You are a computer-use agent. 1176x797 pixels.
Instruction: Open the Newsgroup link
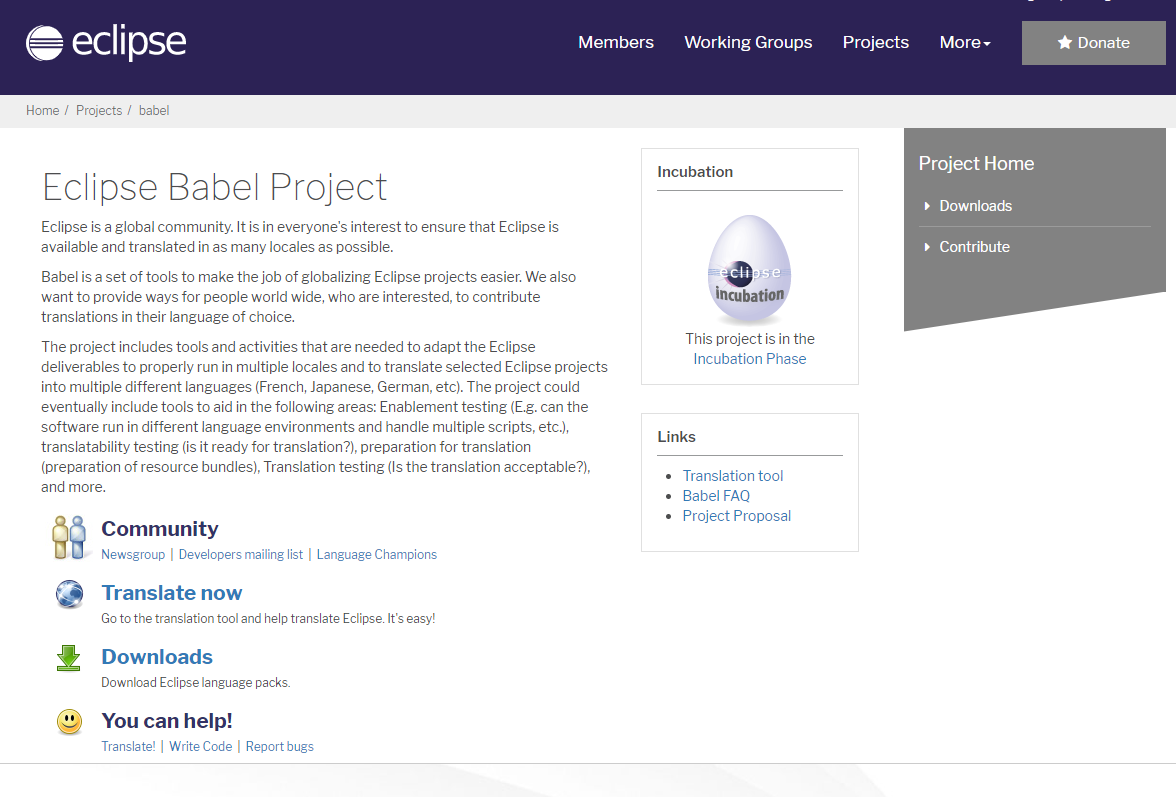[133, 555]
